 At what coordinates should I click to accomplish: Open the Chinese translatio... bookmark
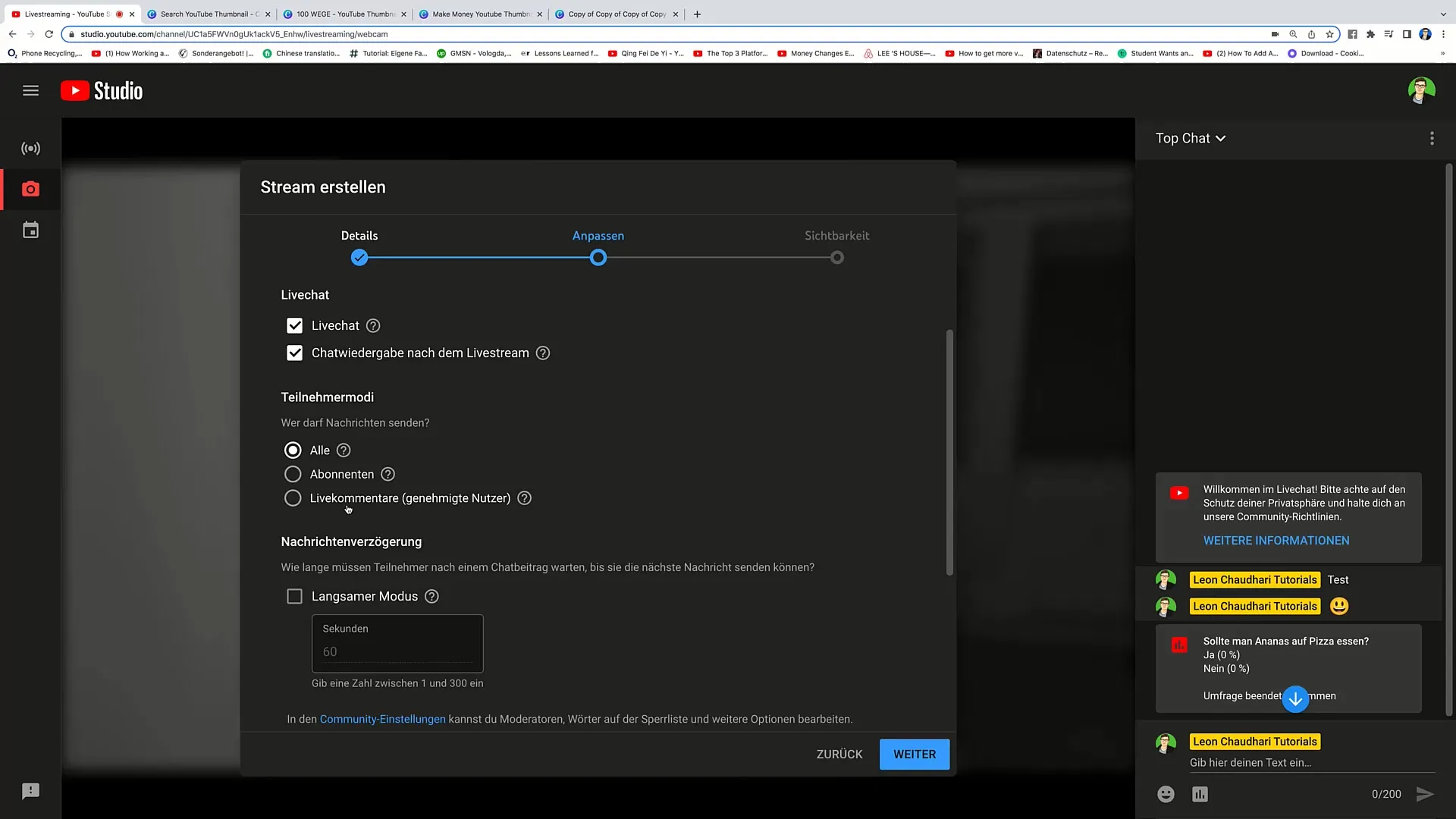301,54
